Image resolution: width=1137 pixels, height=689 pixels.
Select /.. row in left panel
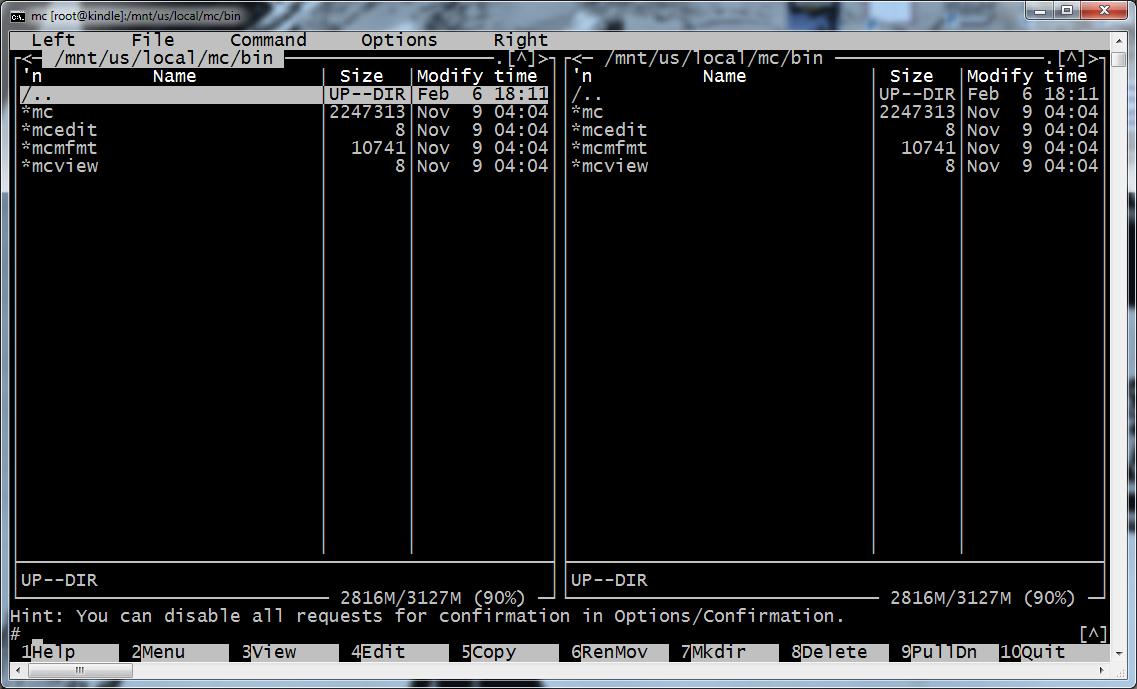coord(284,94)
